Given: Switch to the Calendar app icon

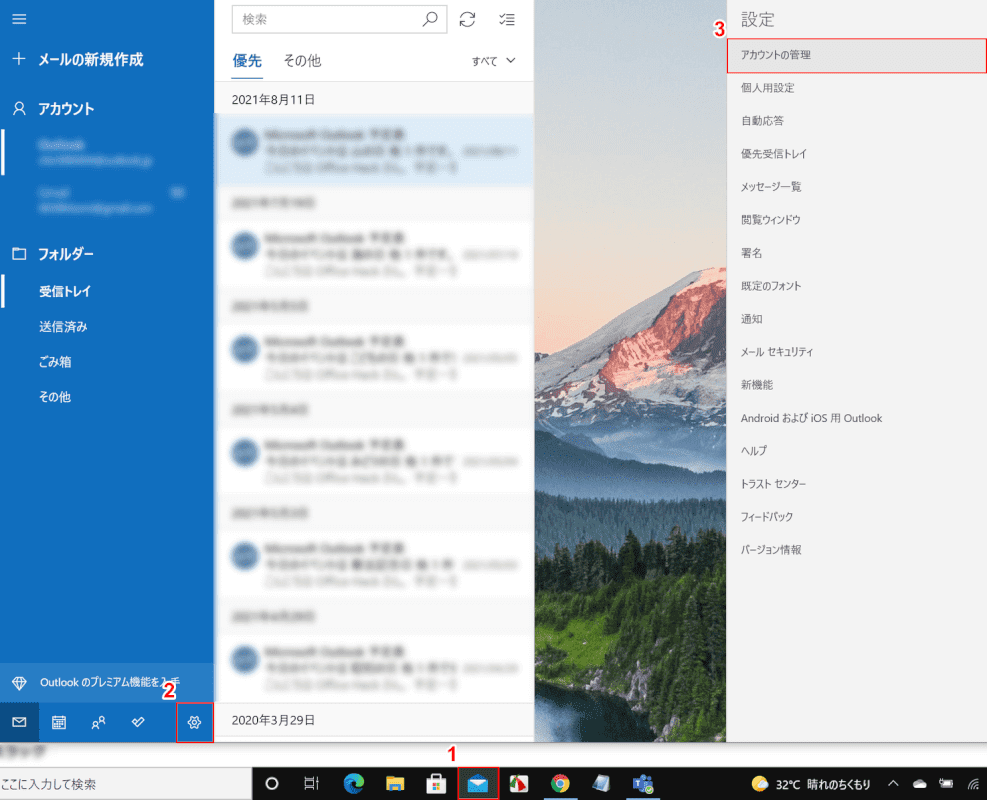Looking at the screenshot, I should [x=59, y=722].
